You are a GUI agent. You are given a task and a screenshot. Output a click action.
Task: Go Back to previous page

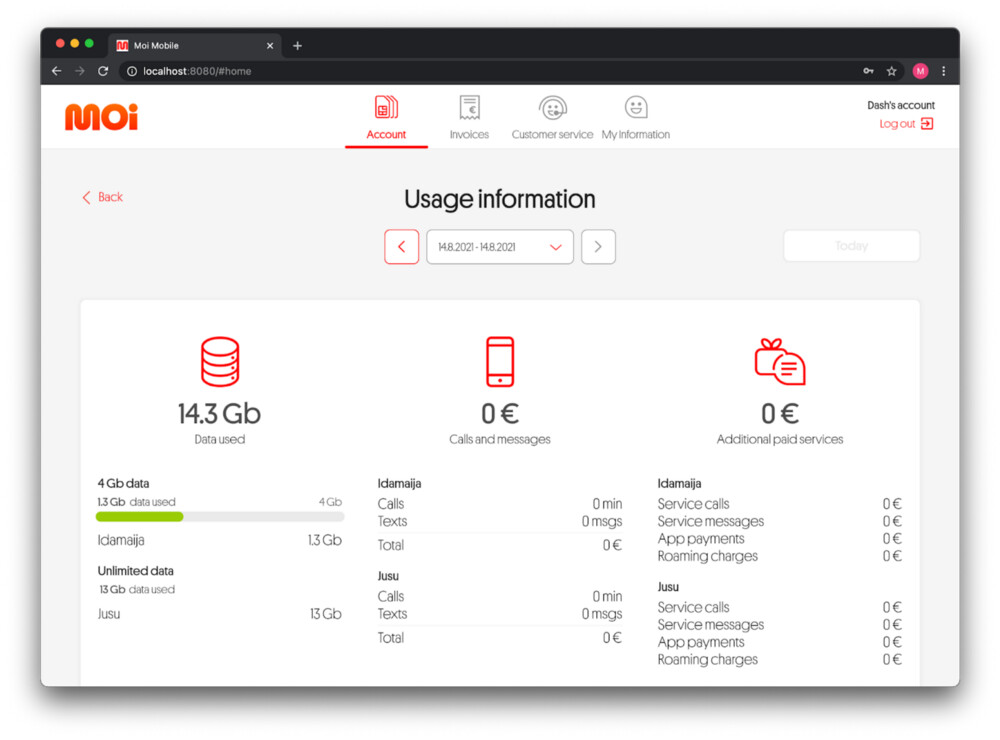click(102, 197)
